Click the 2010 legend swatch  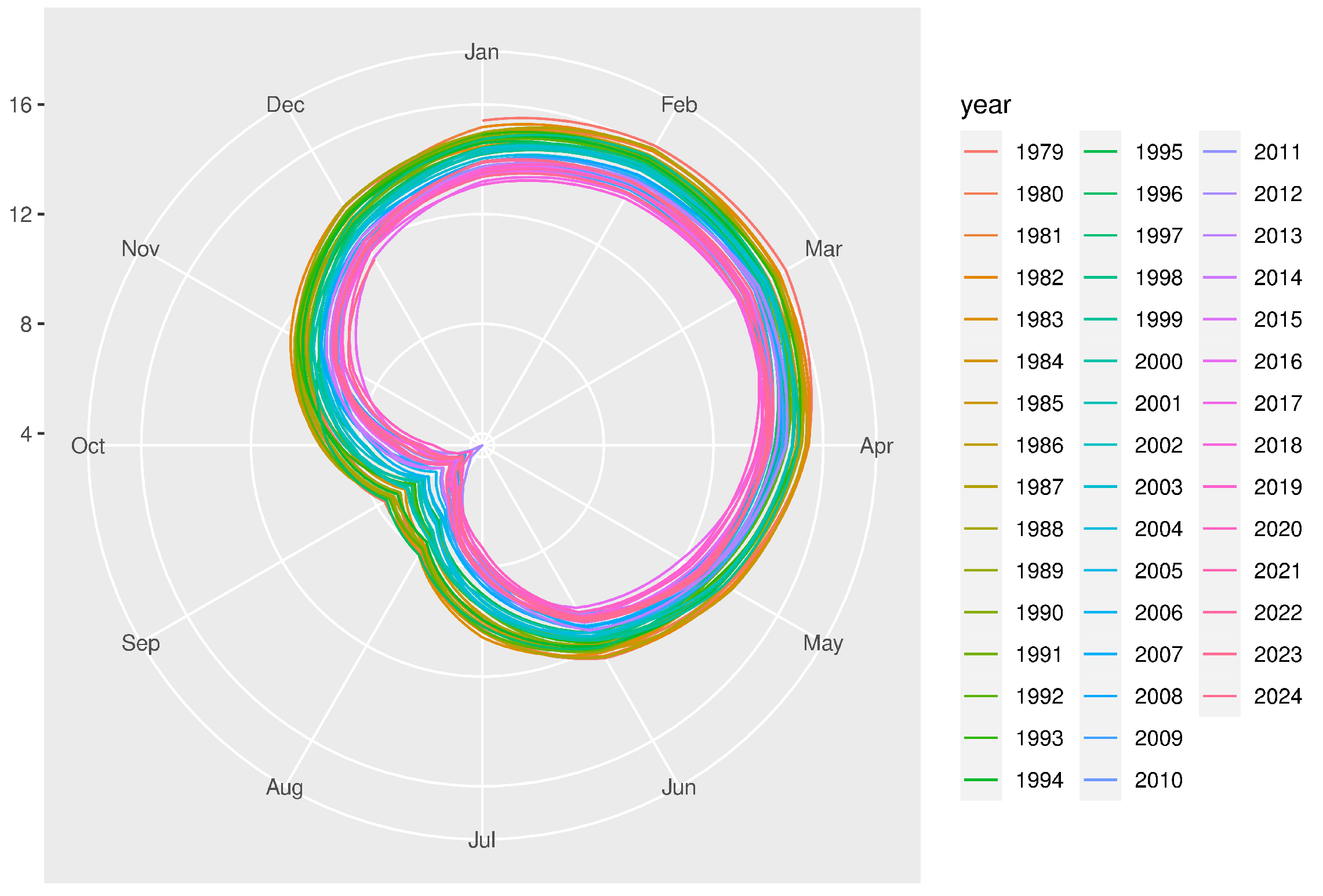click(x=1100, y=780)
